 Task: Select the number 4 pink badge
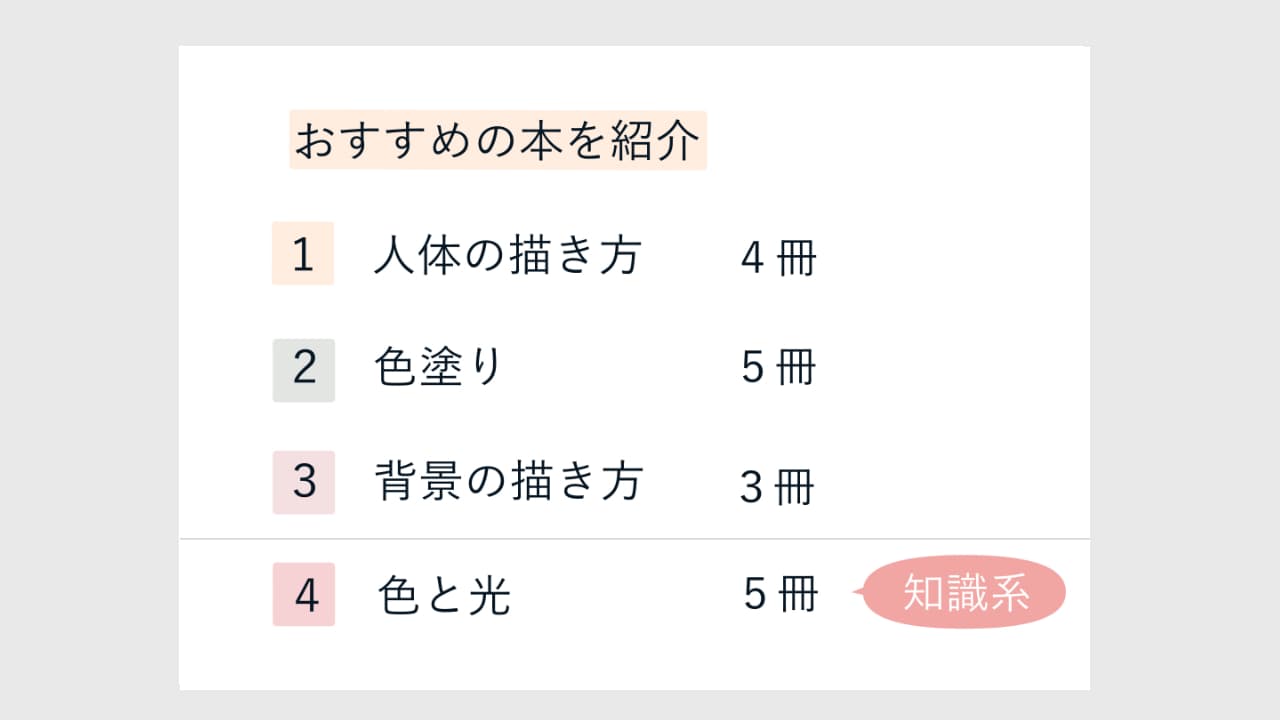tap(303, 594)
